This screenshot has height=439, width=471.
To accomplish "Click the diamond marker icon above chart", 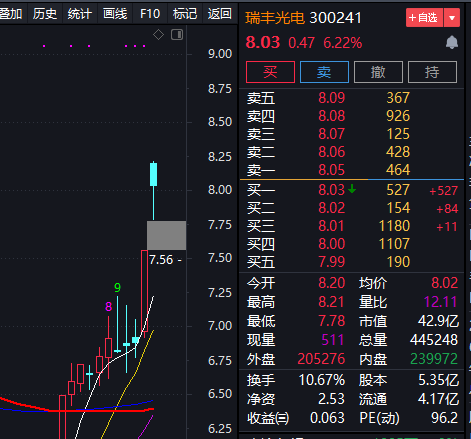I will coord(158,34).
